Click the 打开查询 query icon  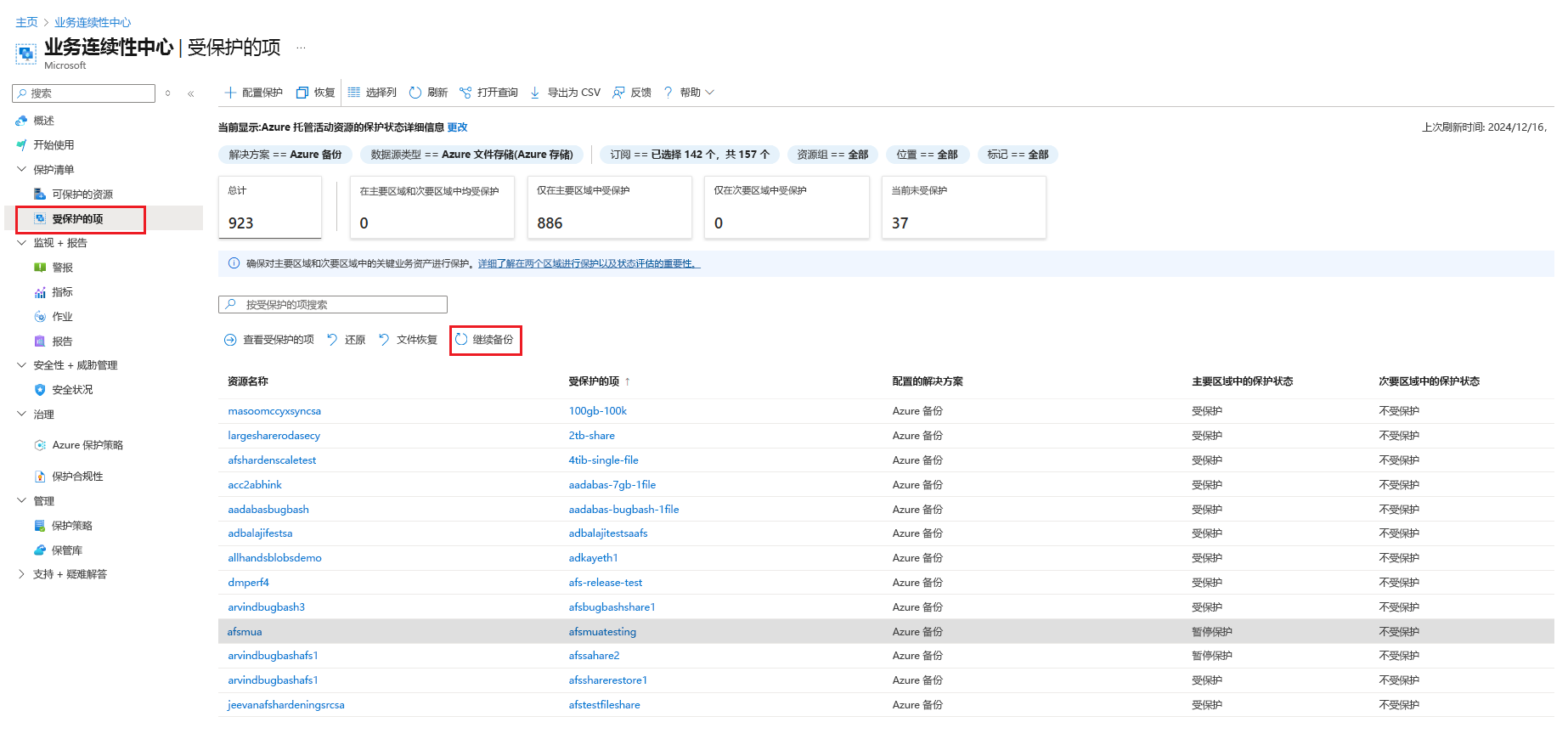point(465,93)
